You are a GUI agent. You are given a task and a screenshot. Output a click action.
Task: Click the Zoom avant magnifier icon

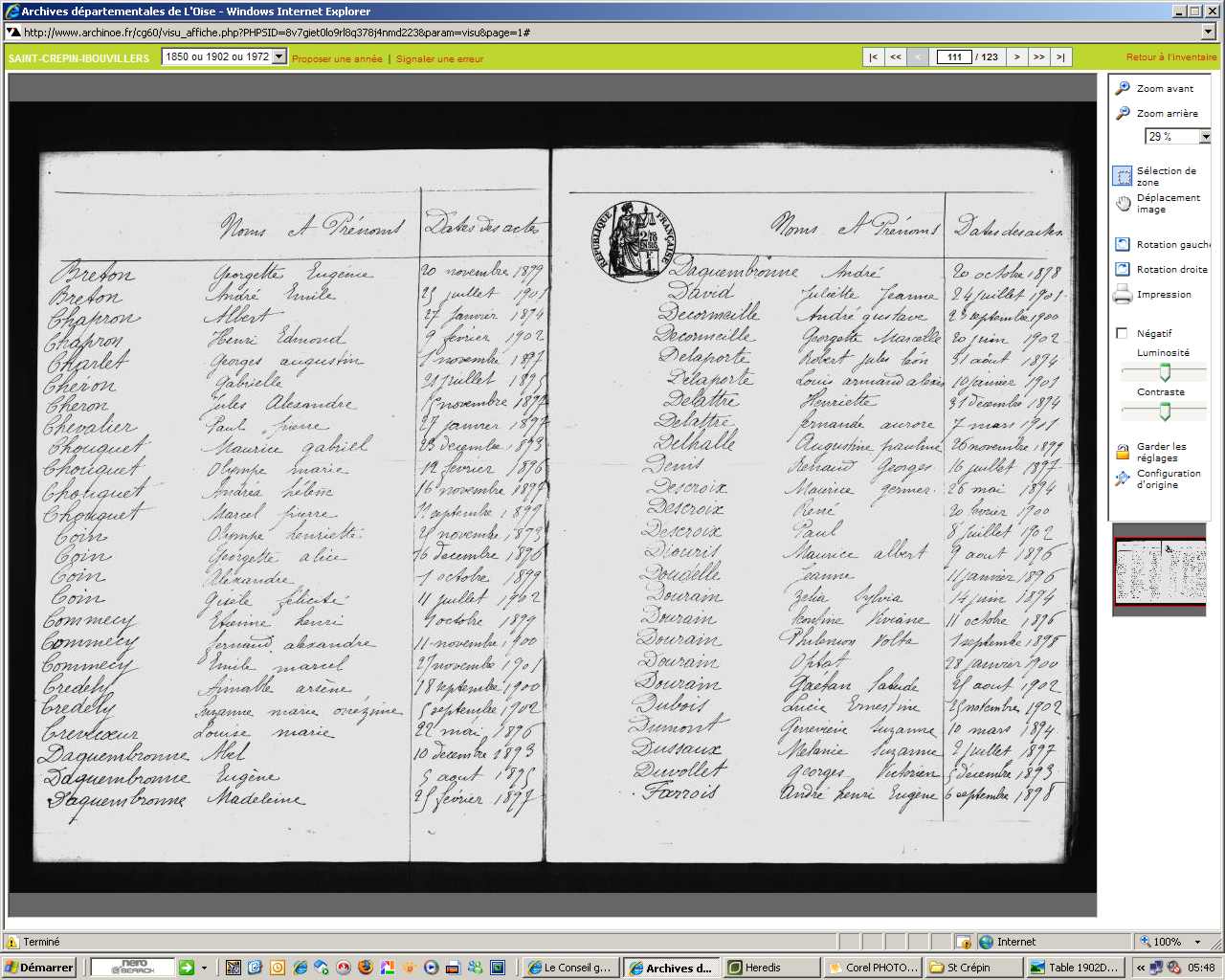(x=1123, y=88)
